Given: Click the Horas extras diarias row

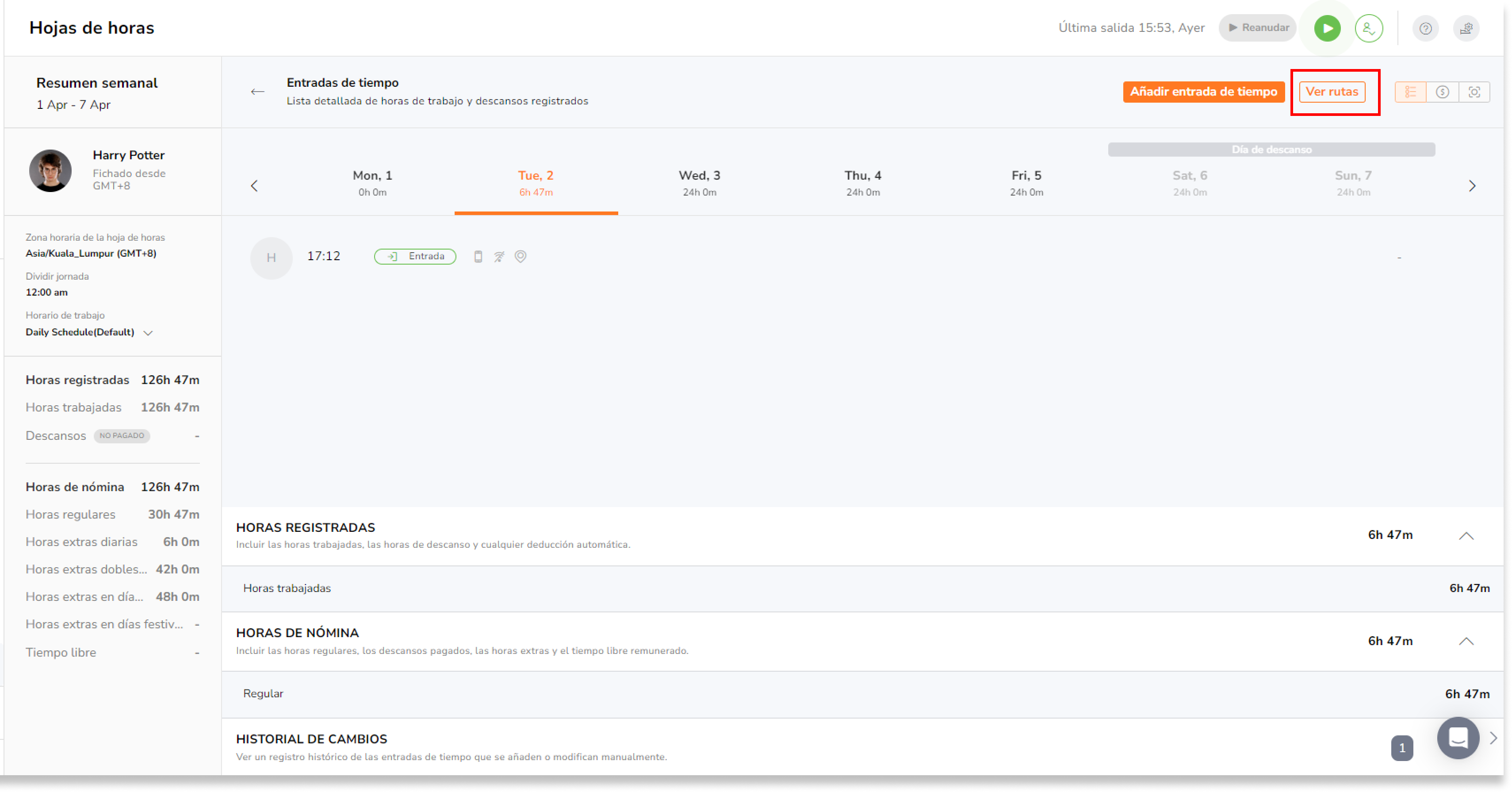Looking at the screenshot, I should pyautogui.click(x=113, y=542).
